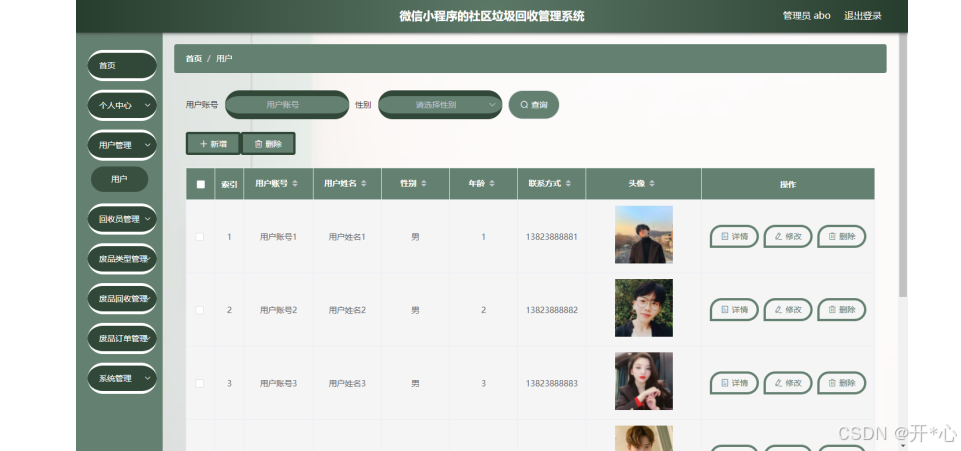
Task: Click phone number 13823888883
Action: (x=552, y=383)
